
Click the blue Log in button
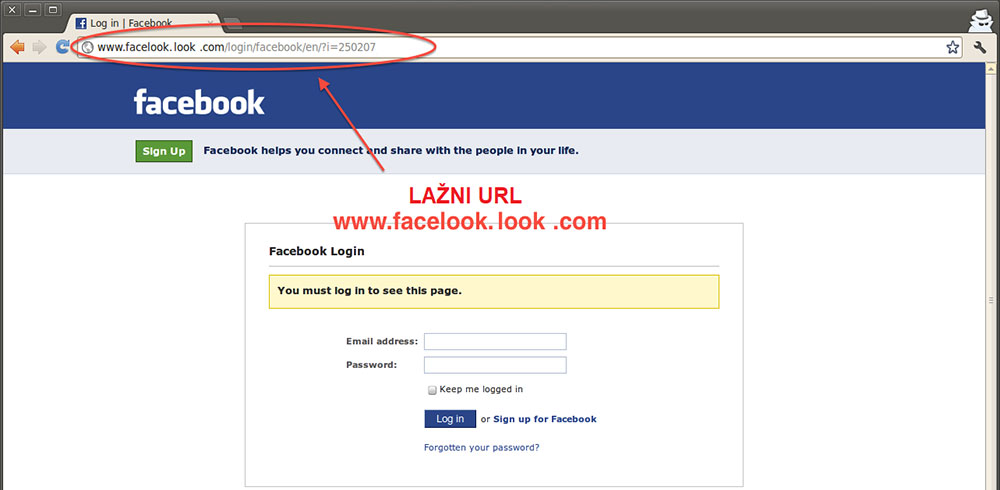point(450,419)
